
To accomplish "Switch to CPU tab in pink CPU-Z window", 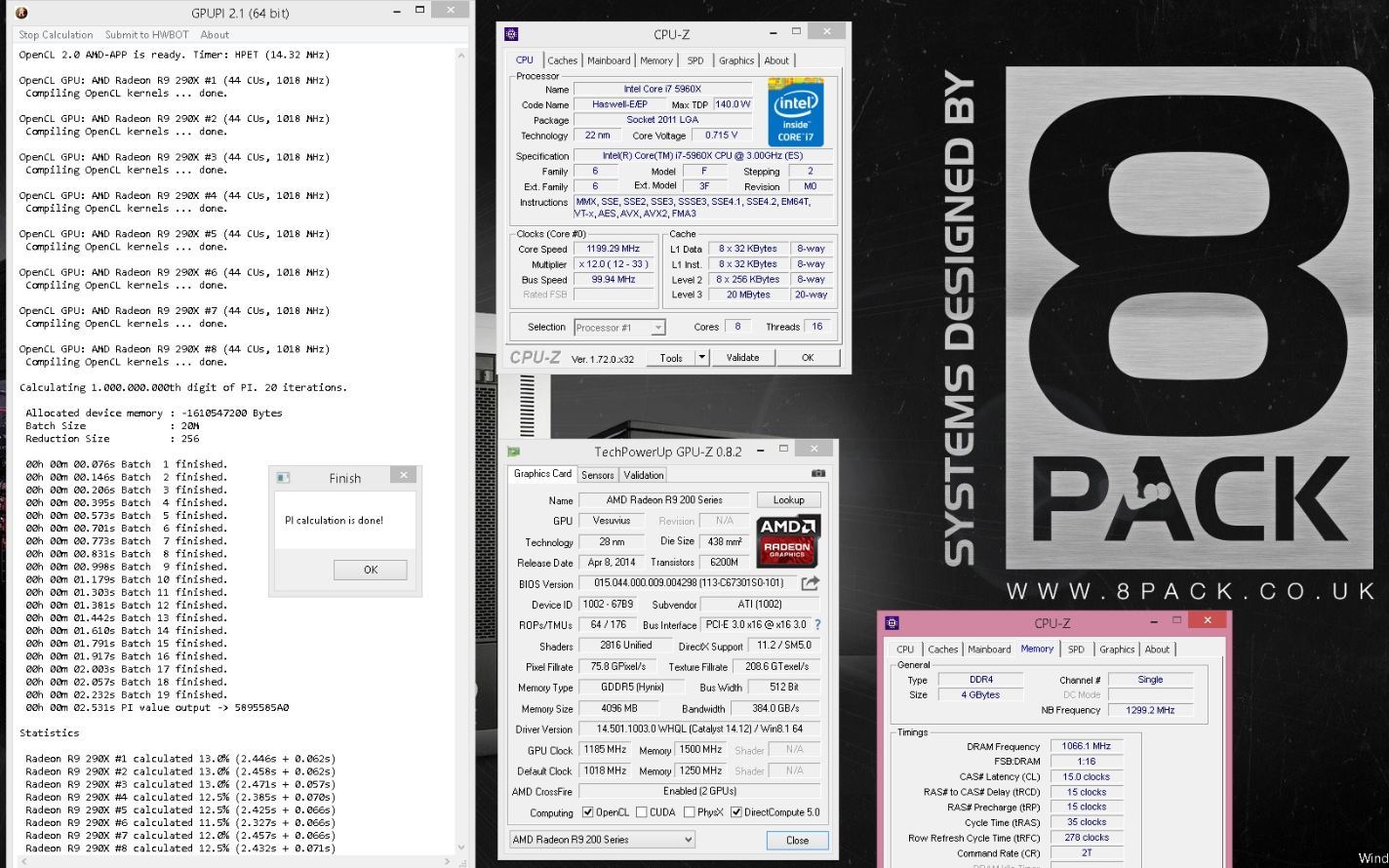I will [905, 650].
